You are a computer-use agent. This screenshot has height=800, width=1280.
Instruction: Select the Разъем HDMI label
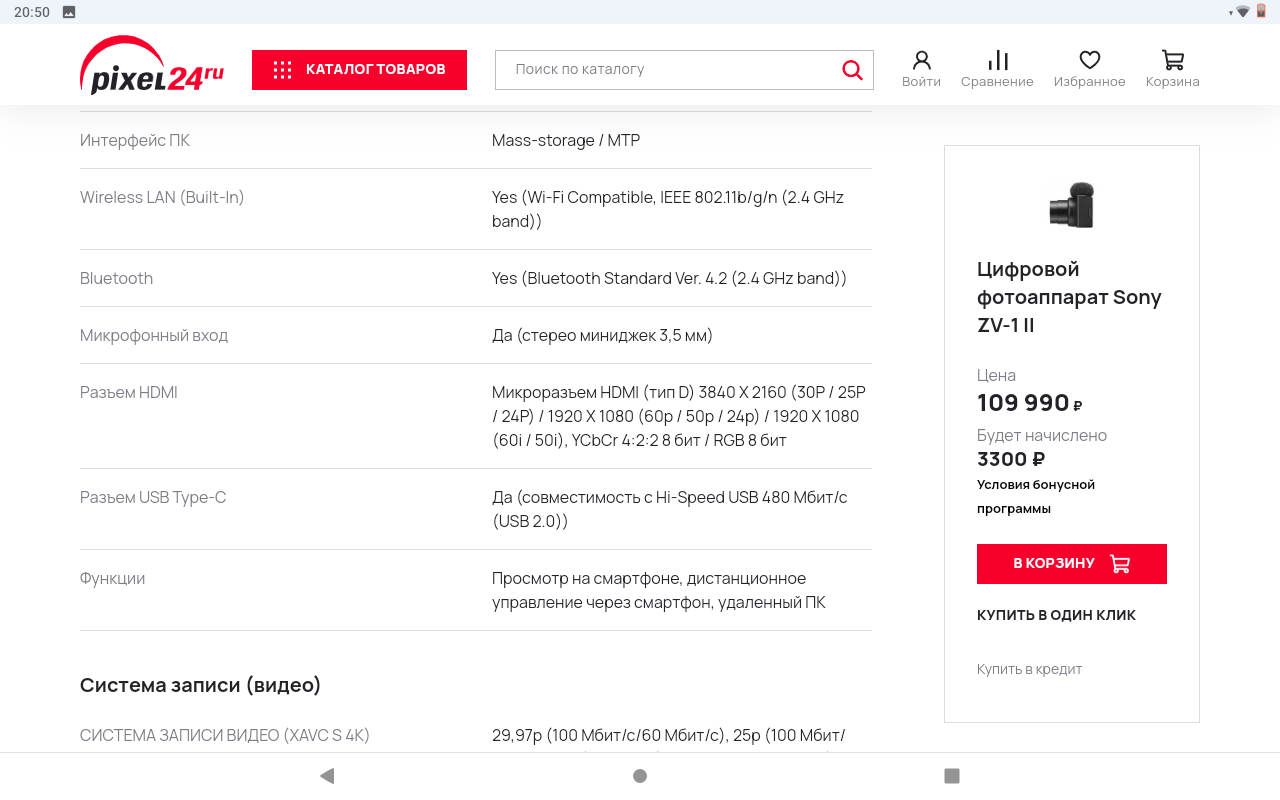[129, 392]
